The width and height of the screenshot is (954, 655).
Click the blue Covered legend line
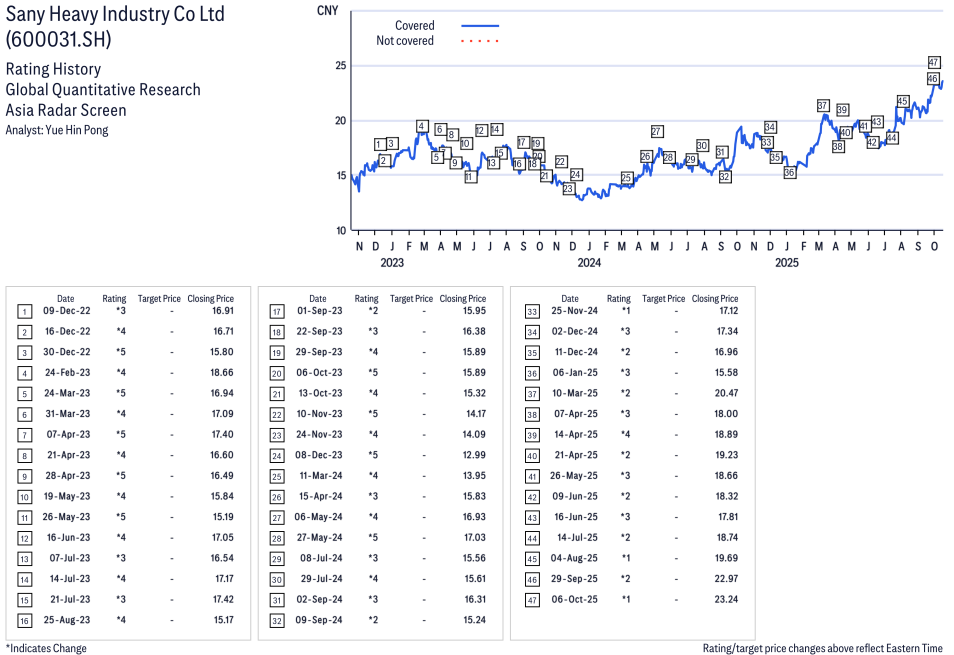click(480, 26)
